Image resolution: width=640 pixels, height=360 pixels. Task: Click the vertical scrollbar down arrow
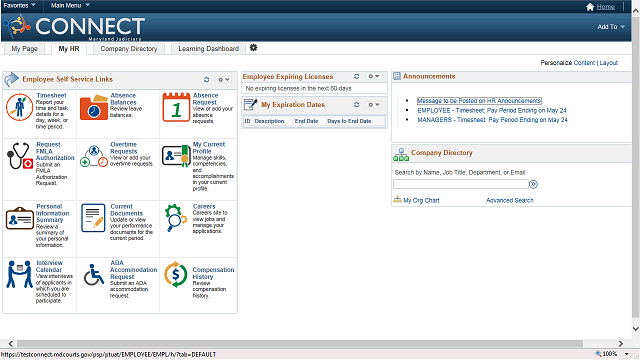(636, 329)
